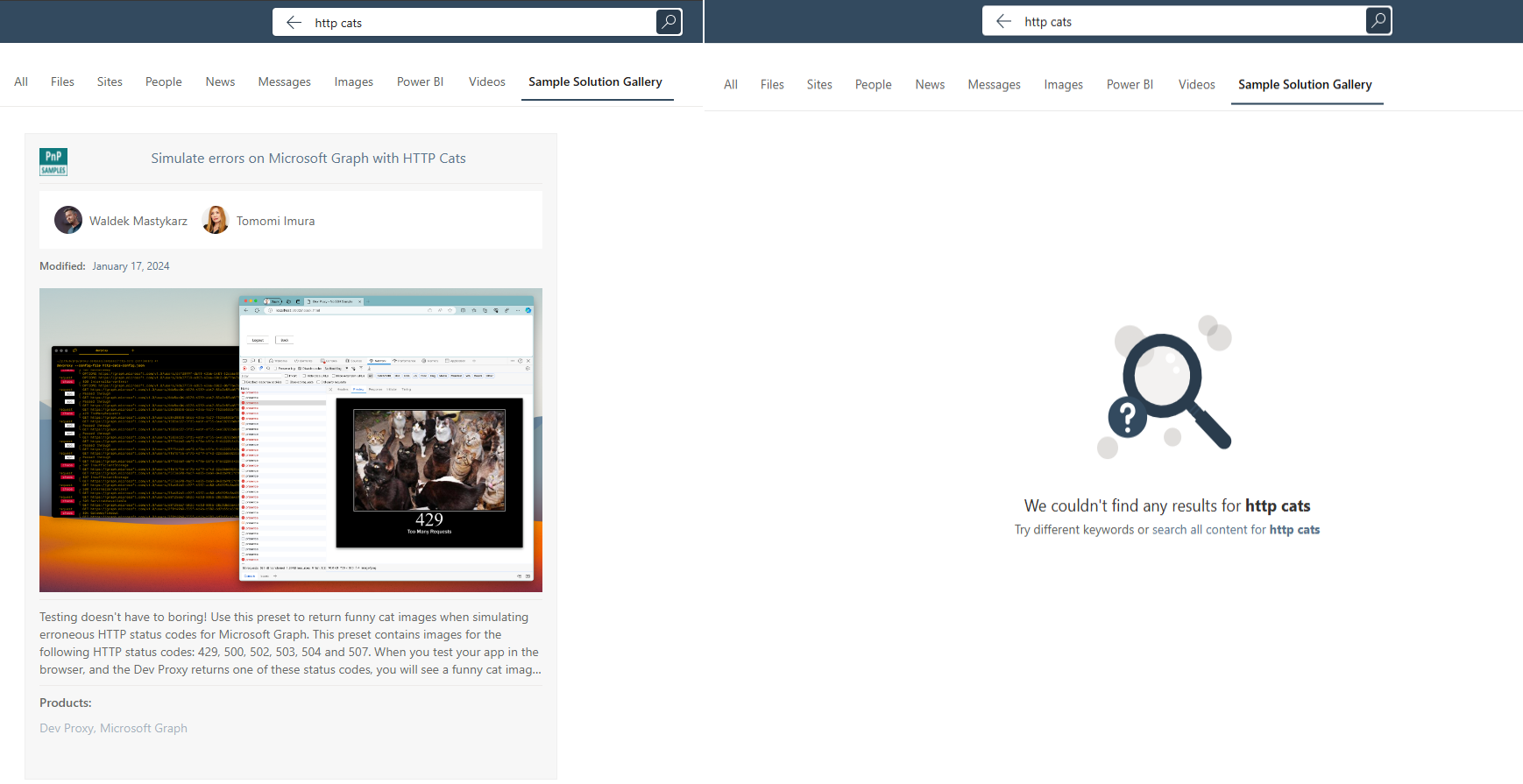Screen dimensions: 1523x784
Task: Click search all content for http cats link
Action: tap(1236, 530)
